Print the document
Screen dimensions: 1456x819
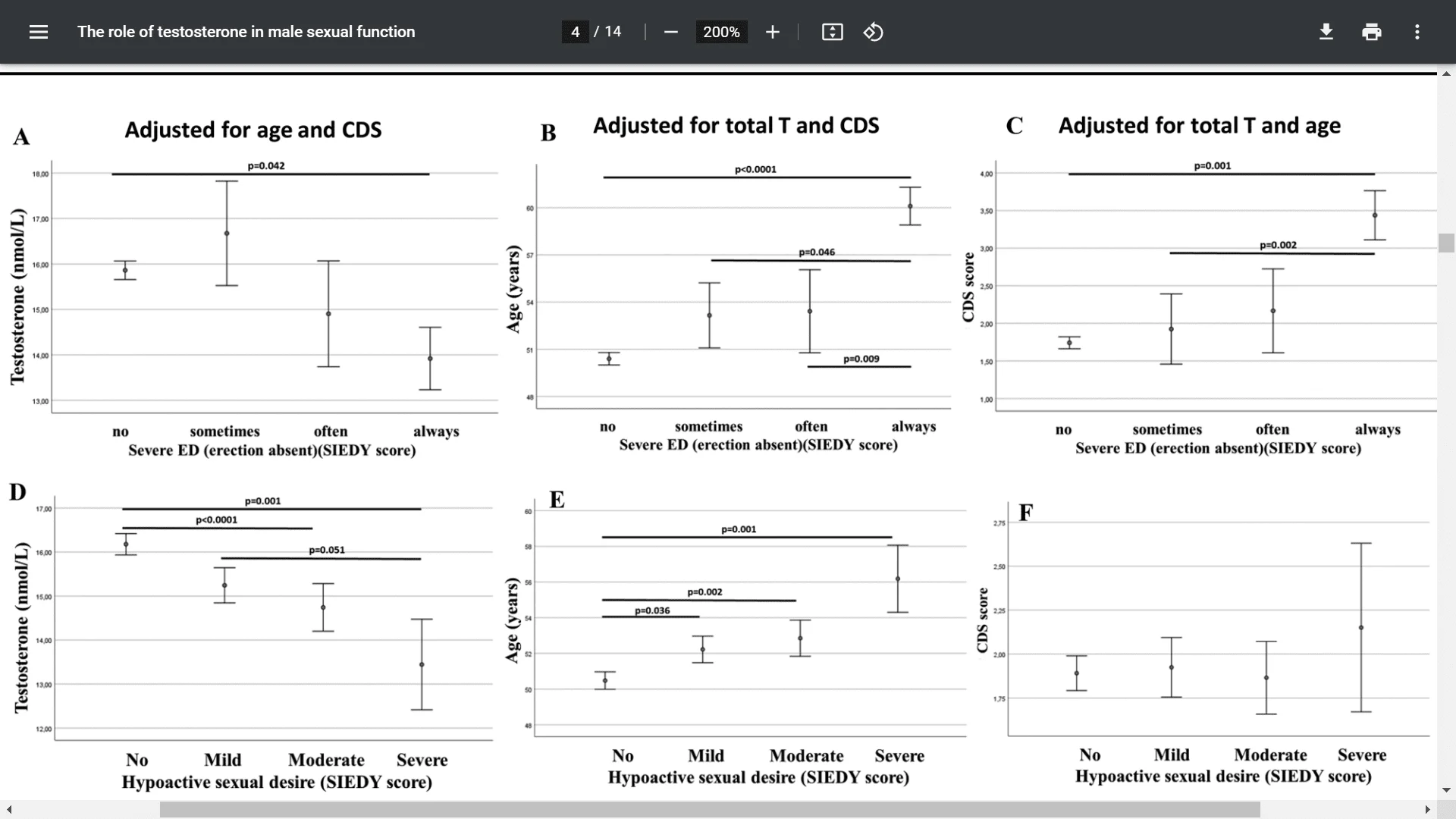pos(1371,32)
